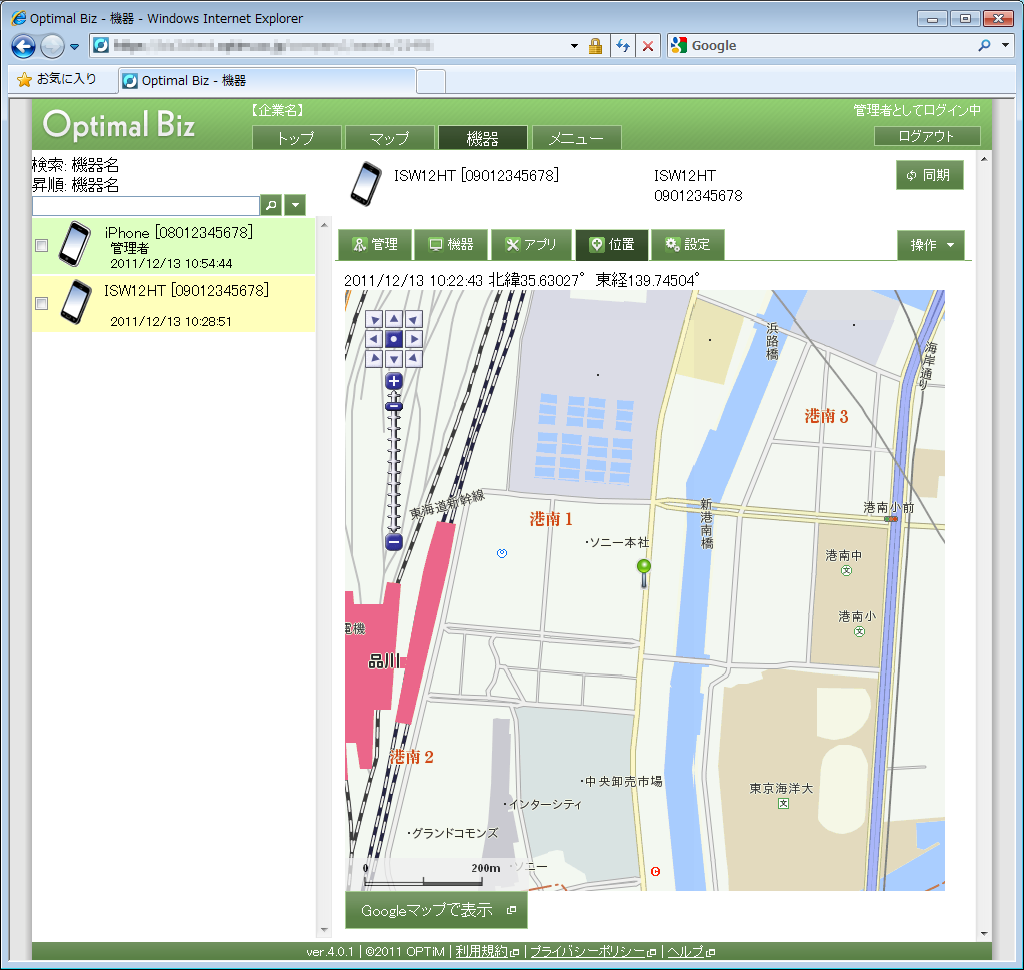1024x970 pixels.
Task: Click the ISW12HT device thumbnail in the list
Action: (76, 302)
